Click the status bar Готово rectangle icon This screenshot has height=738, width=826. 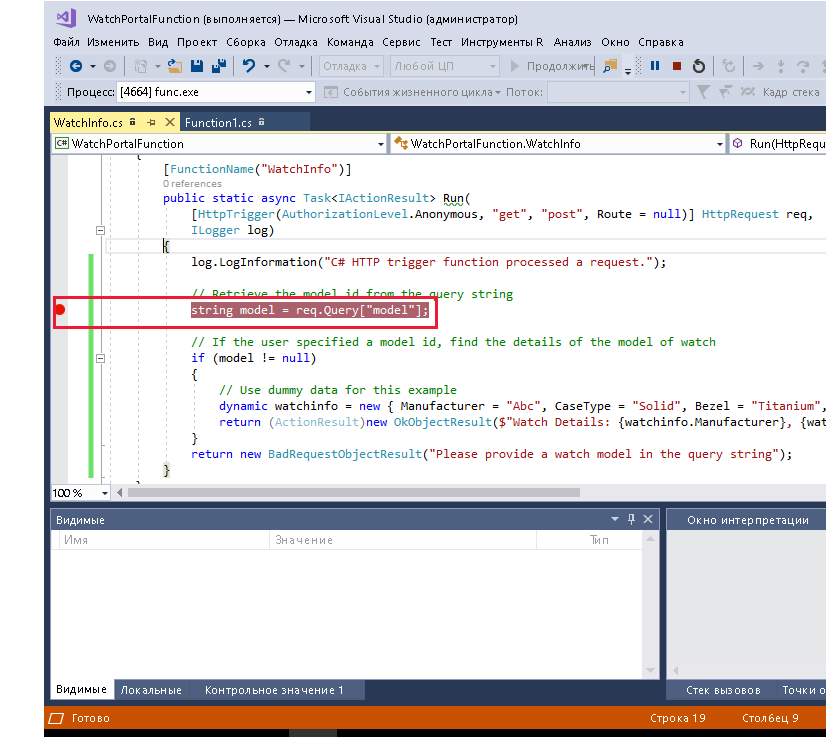[x=56, y=718]
